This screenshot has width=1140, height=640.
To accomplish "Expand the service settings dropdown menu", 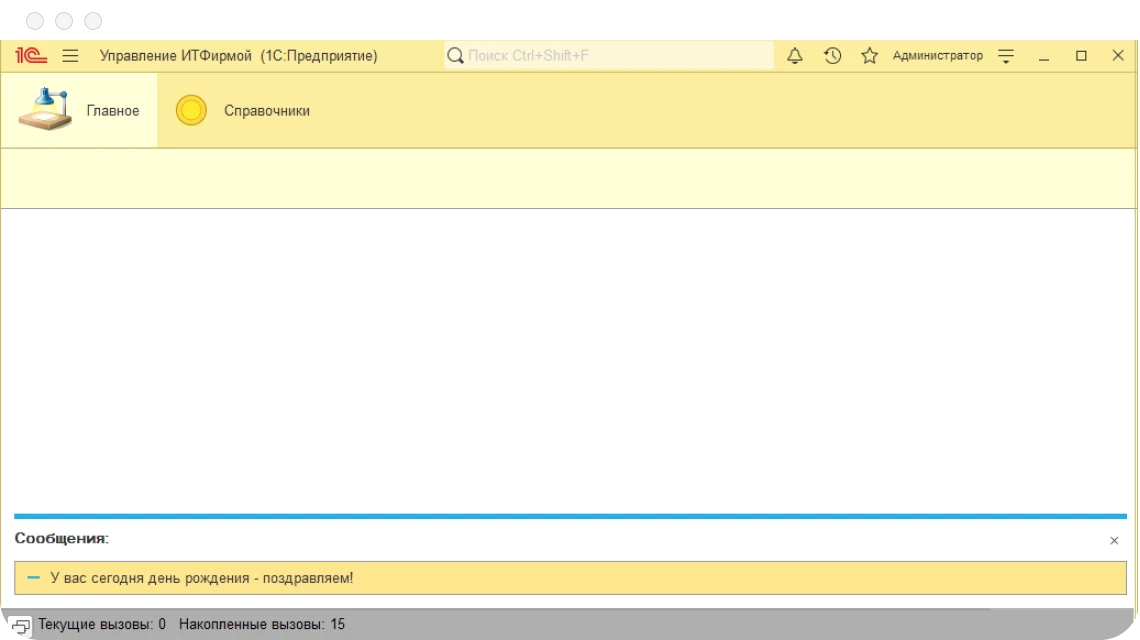I will (x=1006, y=56).
